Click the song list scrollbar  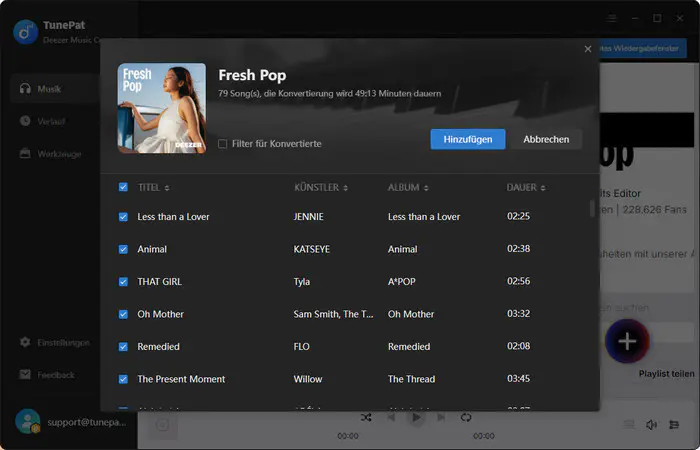(592, 208)
